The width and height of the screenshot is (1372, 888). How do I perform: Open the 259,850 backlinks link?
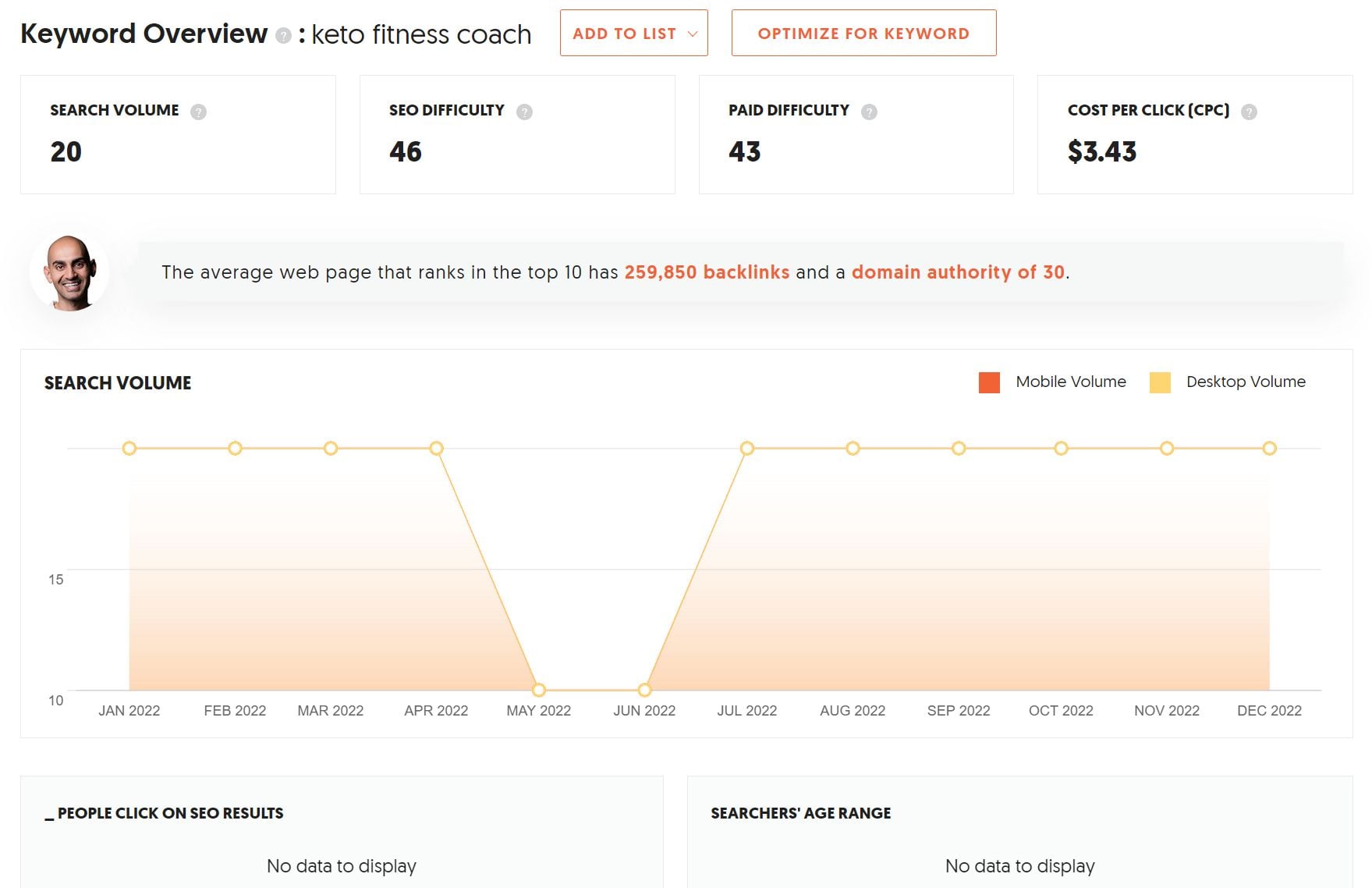coord(706,272)
